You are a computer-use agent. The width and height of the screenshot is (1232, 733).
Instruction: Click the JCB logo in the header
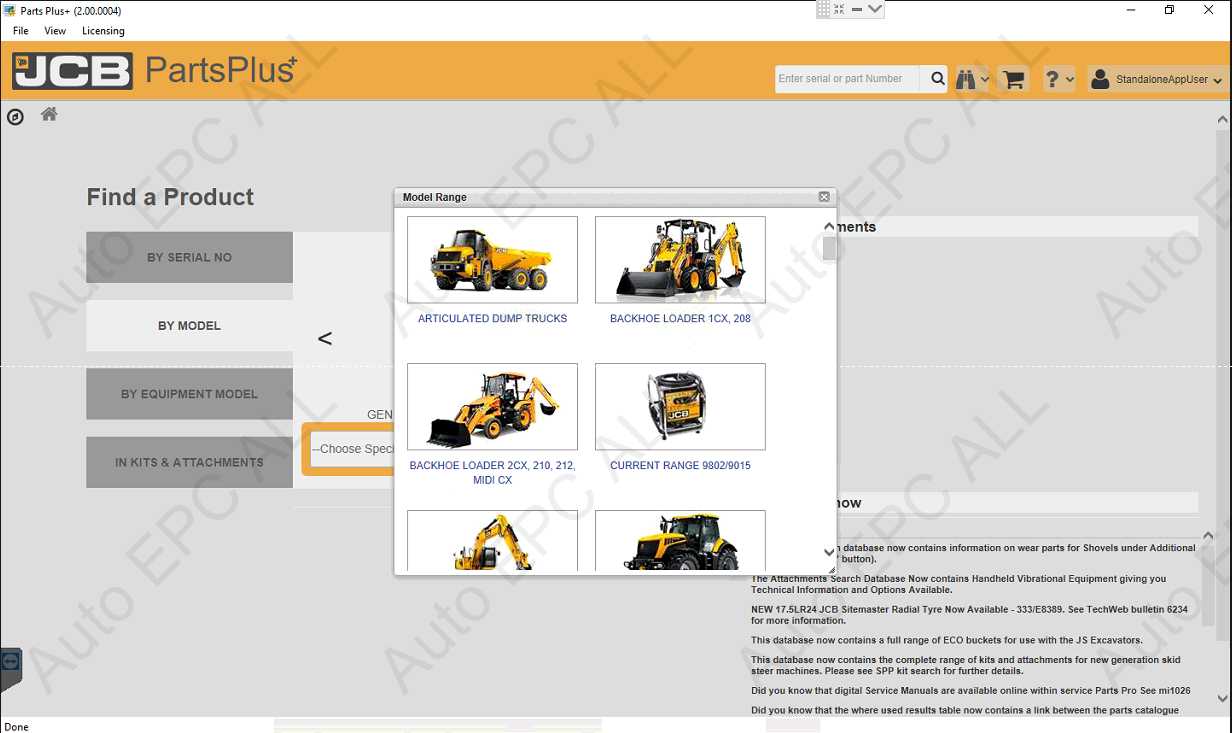point(72,70)
